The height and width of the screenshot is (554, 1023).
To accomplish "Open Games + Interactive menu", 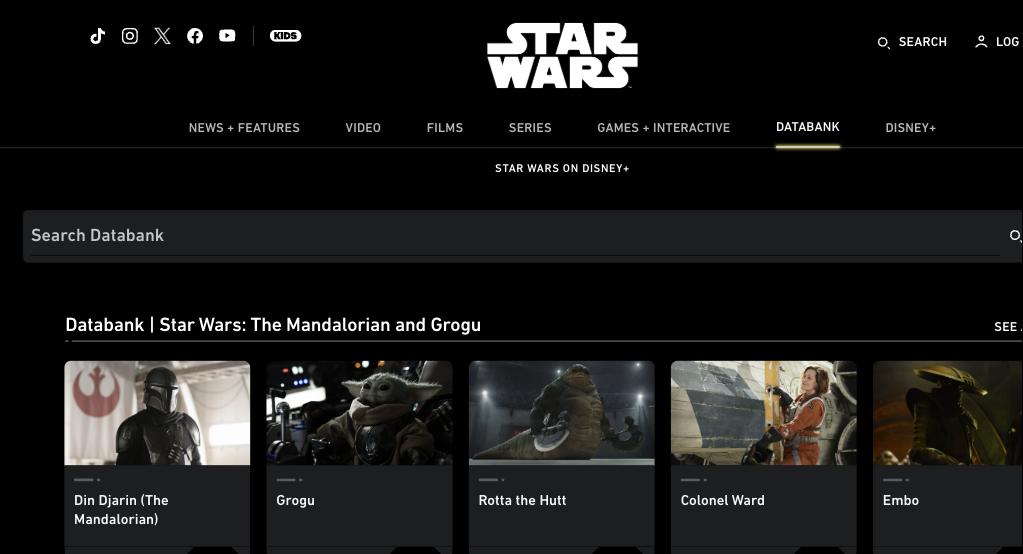I will tap(664, 128).
